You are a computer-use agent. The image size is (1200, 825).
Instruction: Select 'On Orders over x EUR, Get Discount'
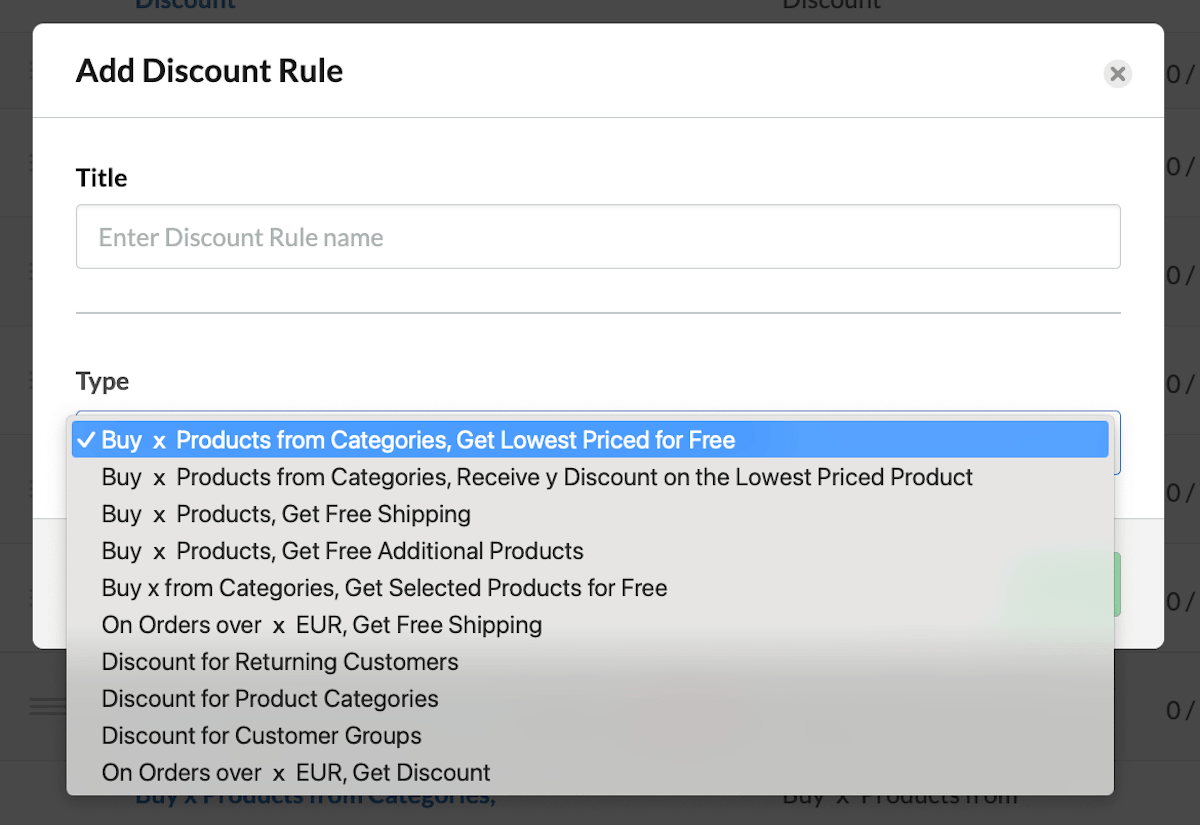590,773
